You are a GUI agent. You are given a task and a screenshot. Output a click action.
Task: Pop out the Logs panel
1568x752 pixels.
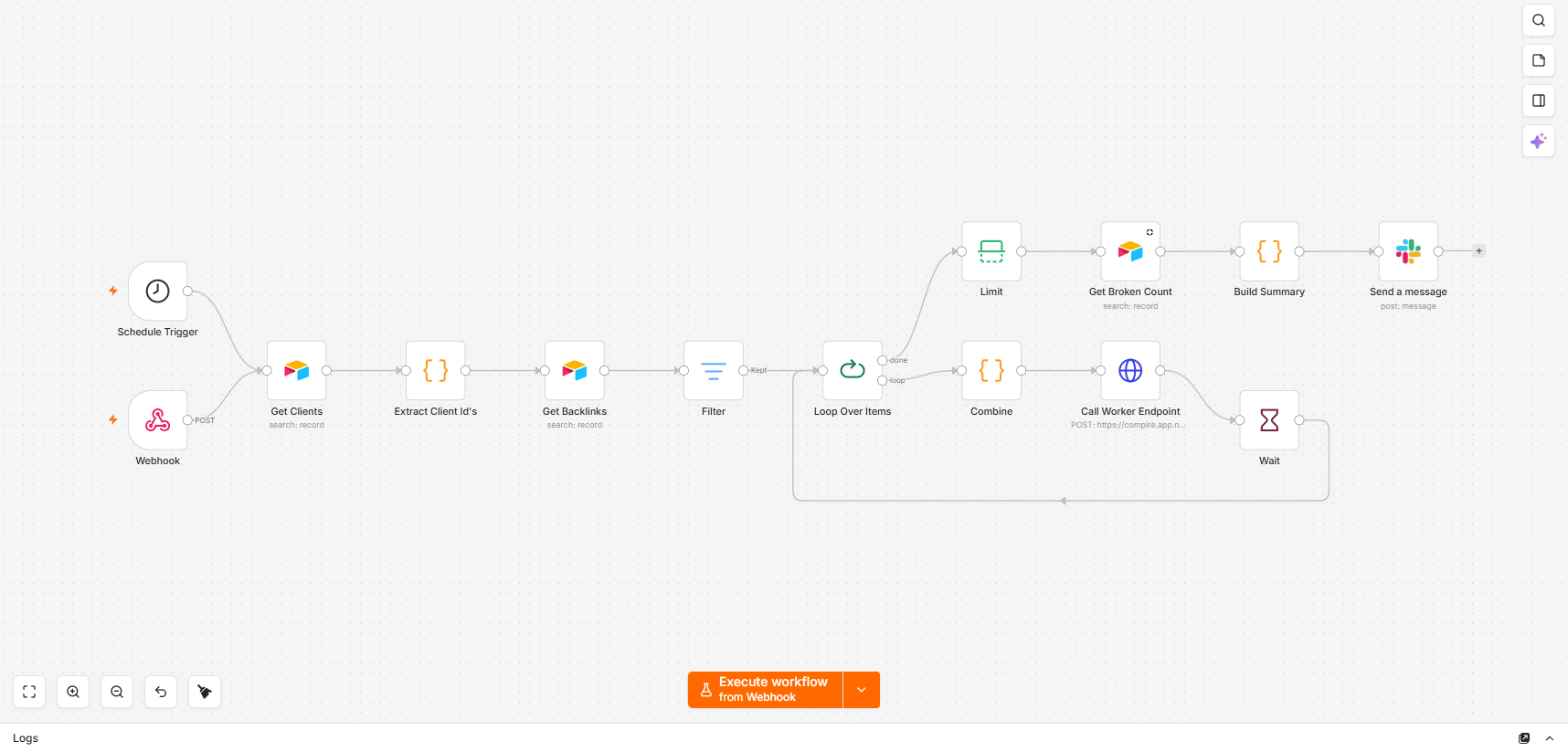[x=1524, y=738]
